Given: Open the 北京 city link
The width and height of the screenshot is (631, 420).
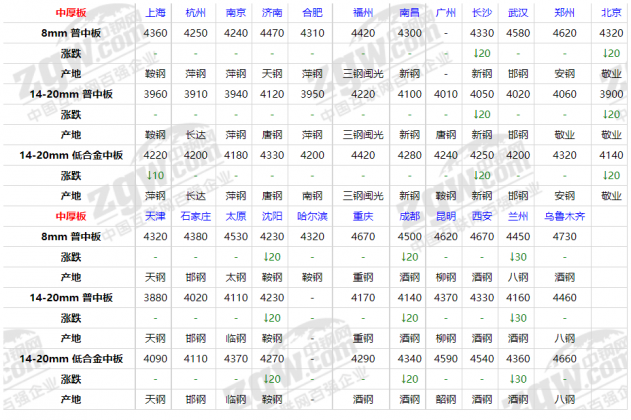Looking at the screenshot, I should 611,15.
